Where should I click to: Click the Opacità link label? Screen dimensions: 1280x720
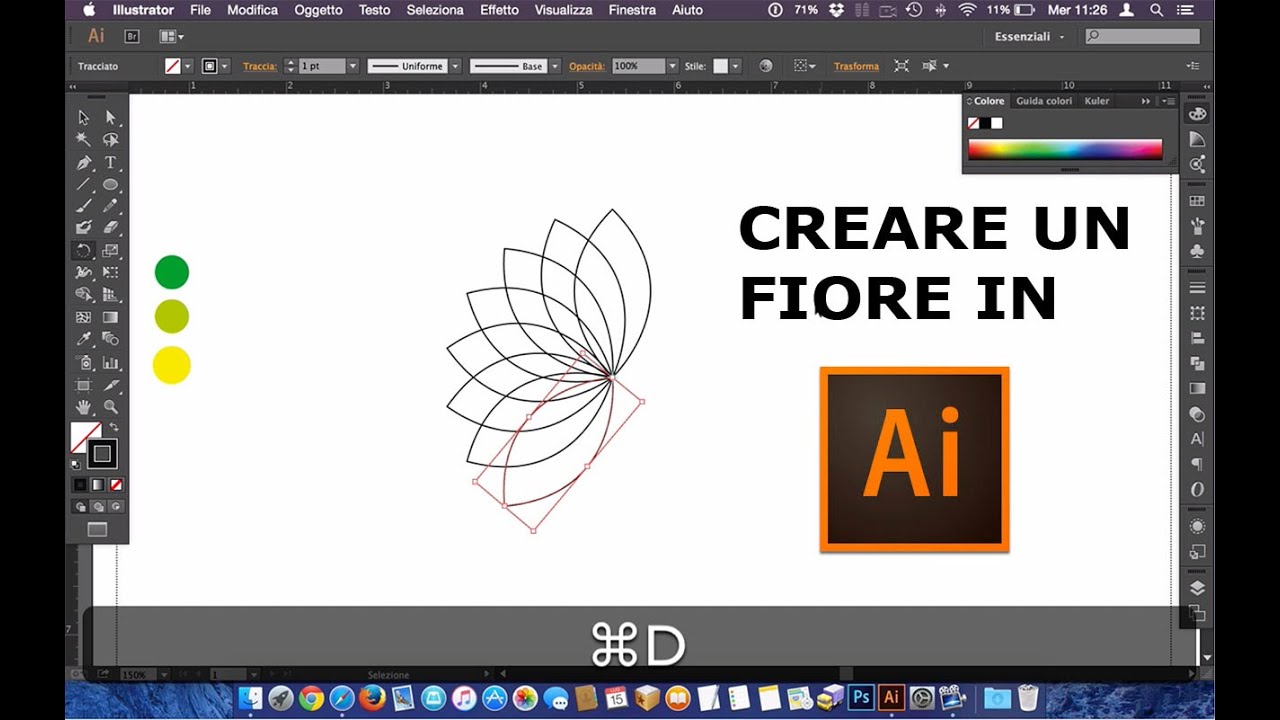coord(587,66)
